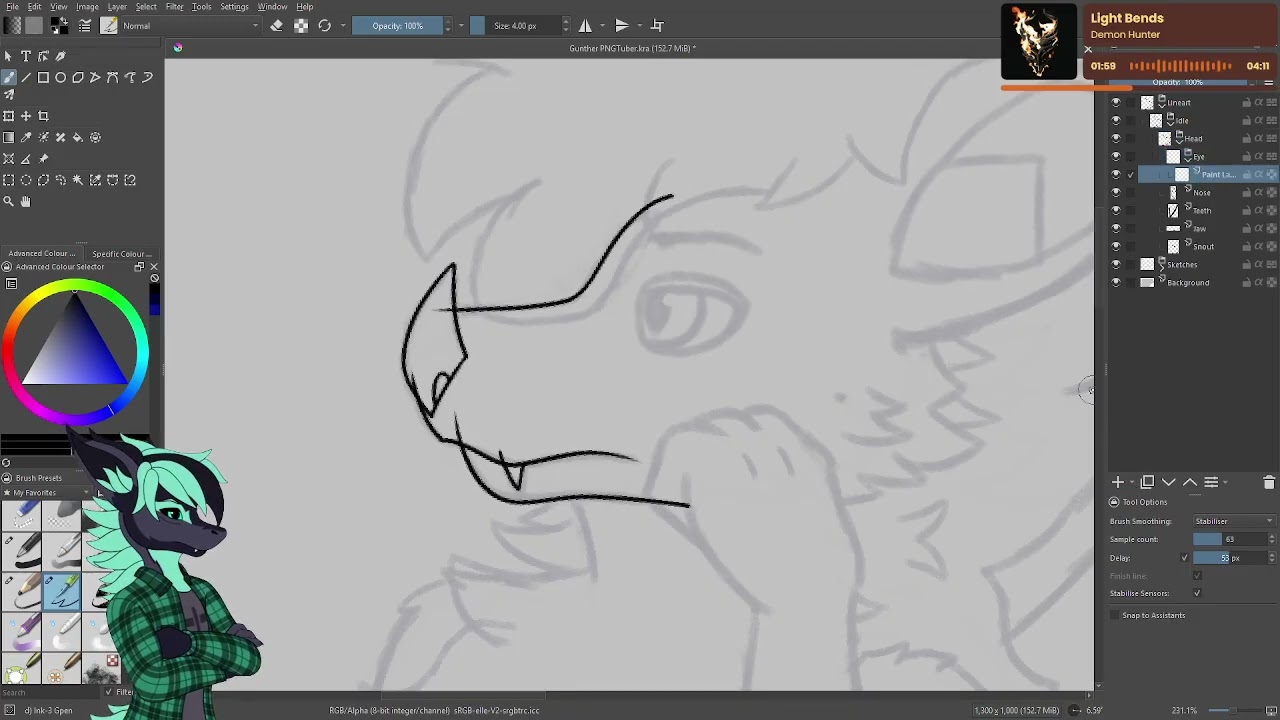Click the Opacity slider in the toolbar
The width and height of the screenshot is (1280, 720).
click(398, 25)
